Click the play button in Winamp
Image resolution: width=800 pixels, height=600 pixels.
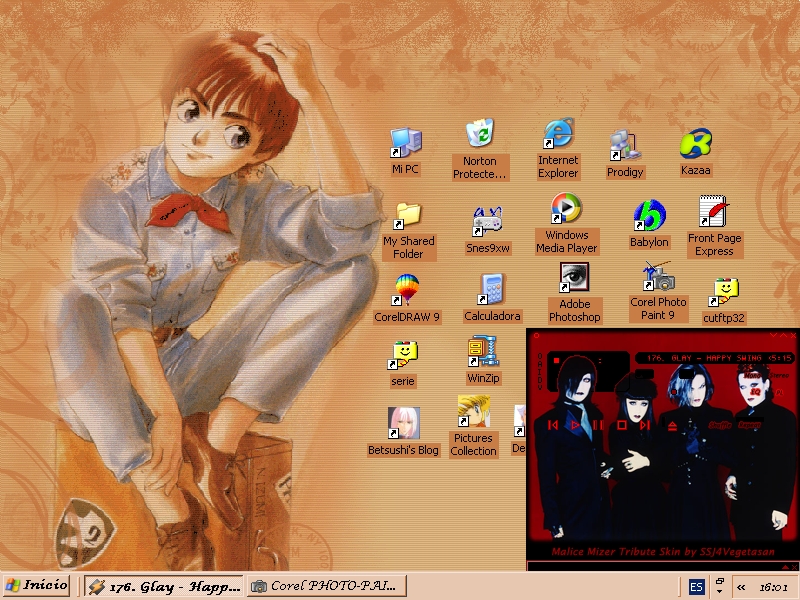(575, 425)
